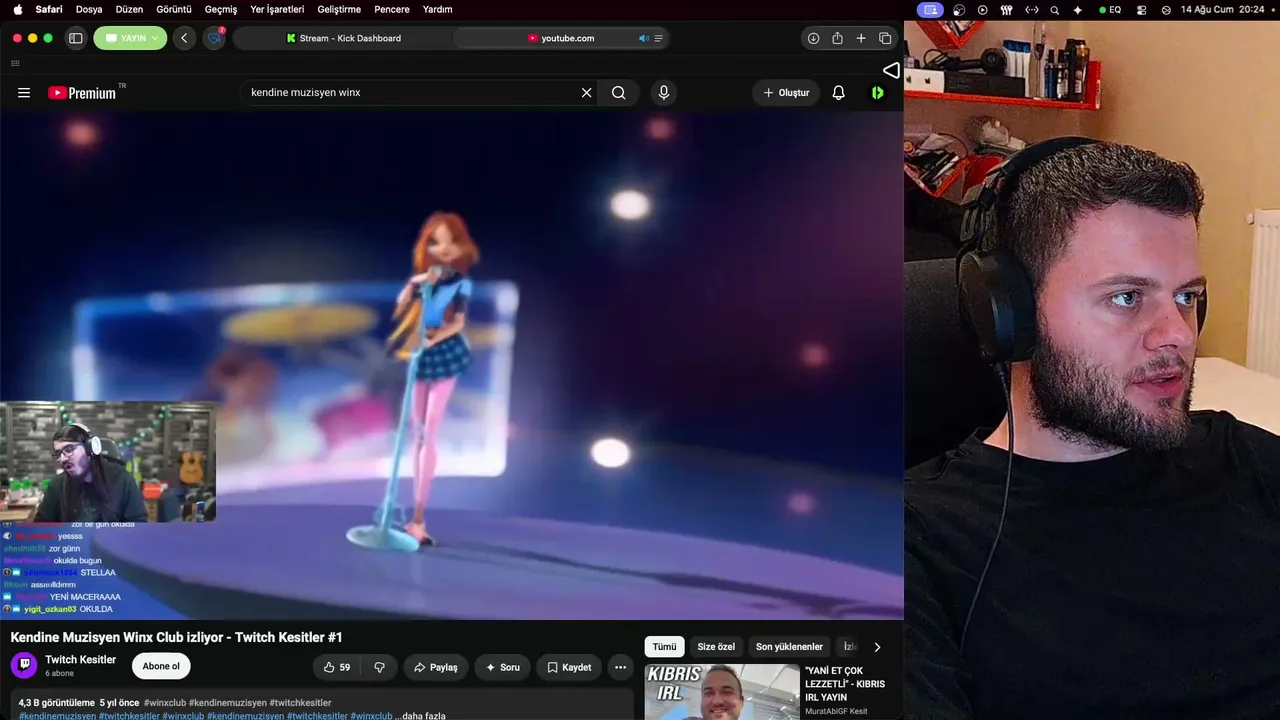
Task: Open the Twitch Kesitler channel name link
Action: point(81,660)
